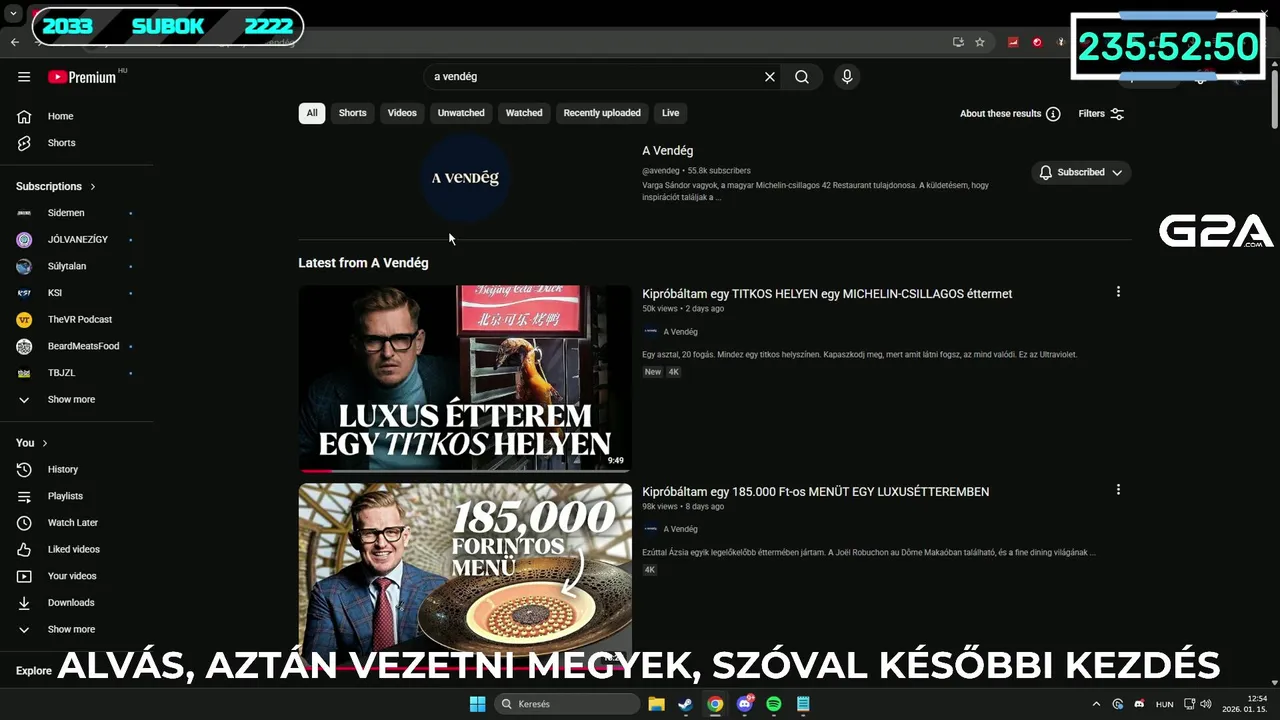Screen dimensions: 1280x720
Task: Open the Subscribed notification dropdown
Action: (x=1081, y=172)
